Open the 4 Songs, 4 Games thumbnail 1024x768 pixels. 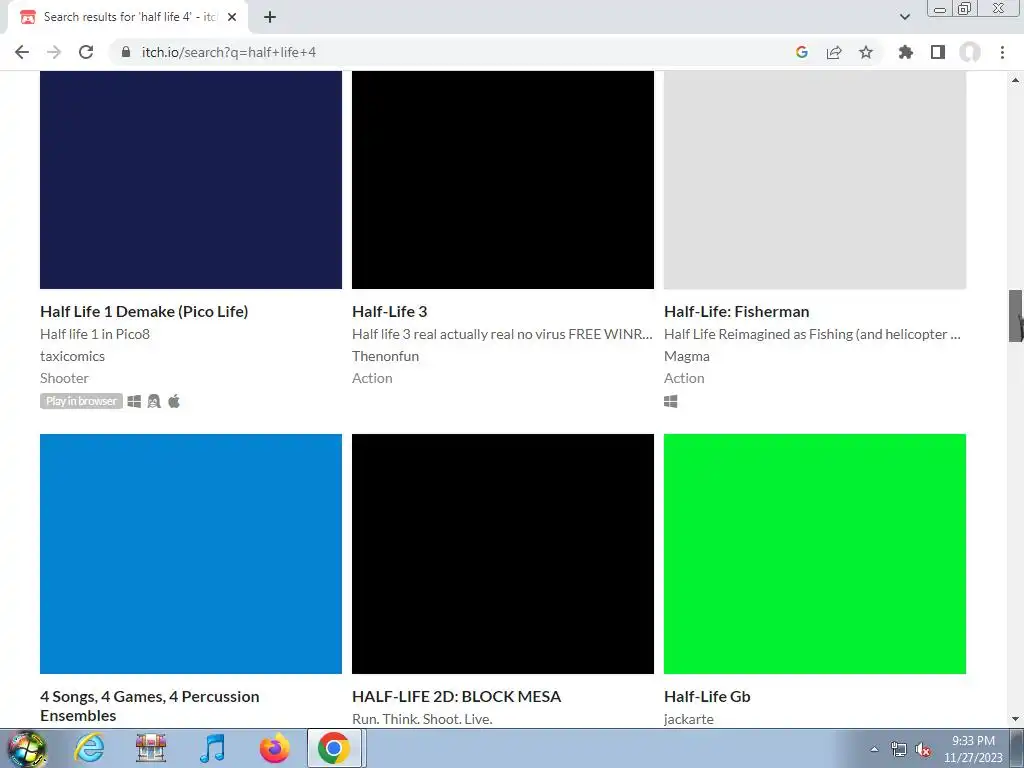pyautogui.click(x=191, y=554)
